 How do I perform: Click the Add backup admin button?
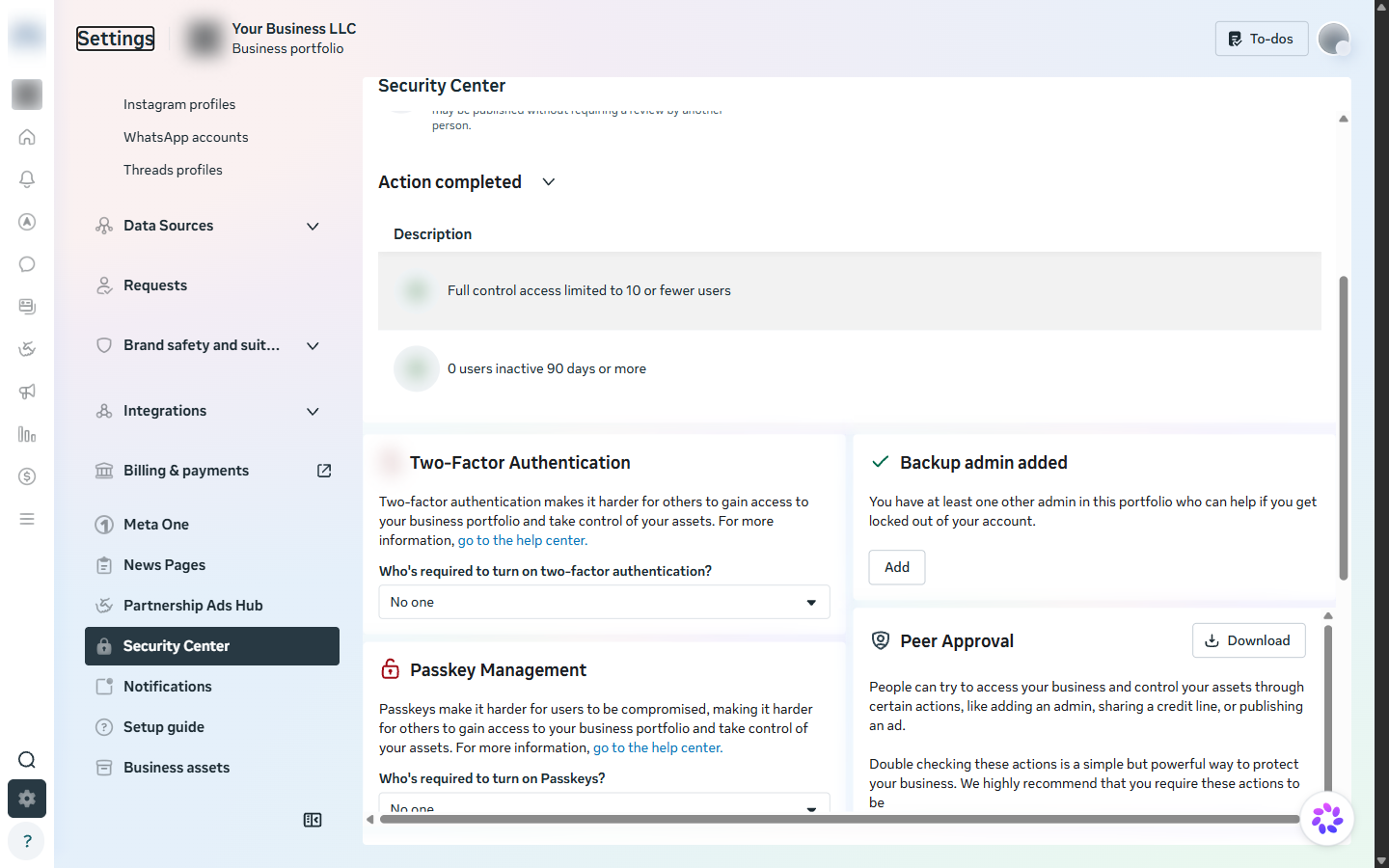coord(897,567)
